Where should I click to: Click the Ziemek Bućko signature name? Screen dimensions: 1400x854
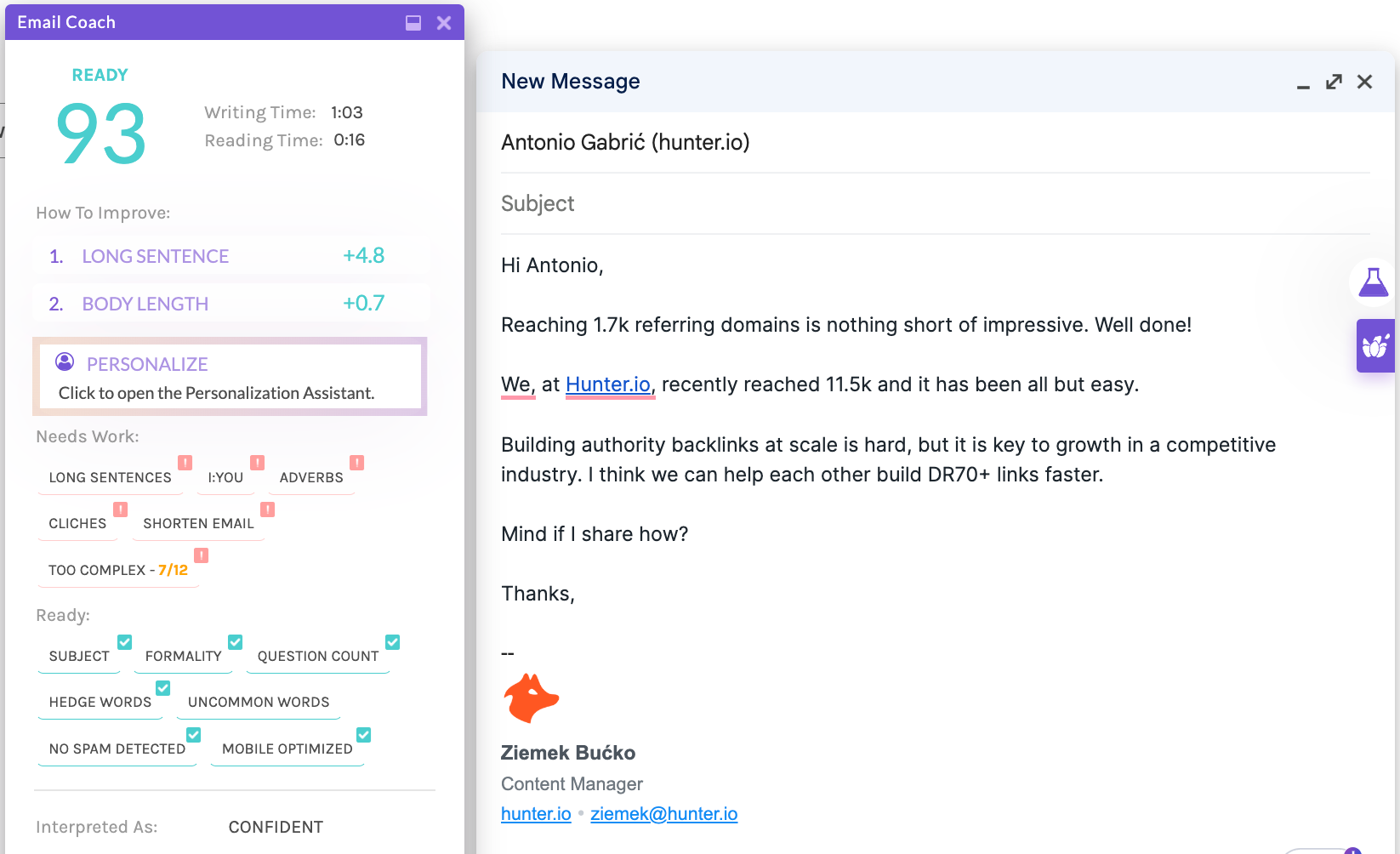[568, 753]
